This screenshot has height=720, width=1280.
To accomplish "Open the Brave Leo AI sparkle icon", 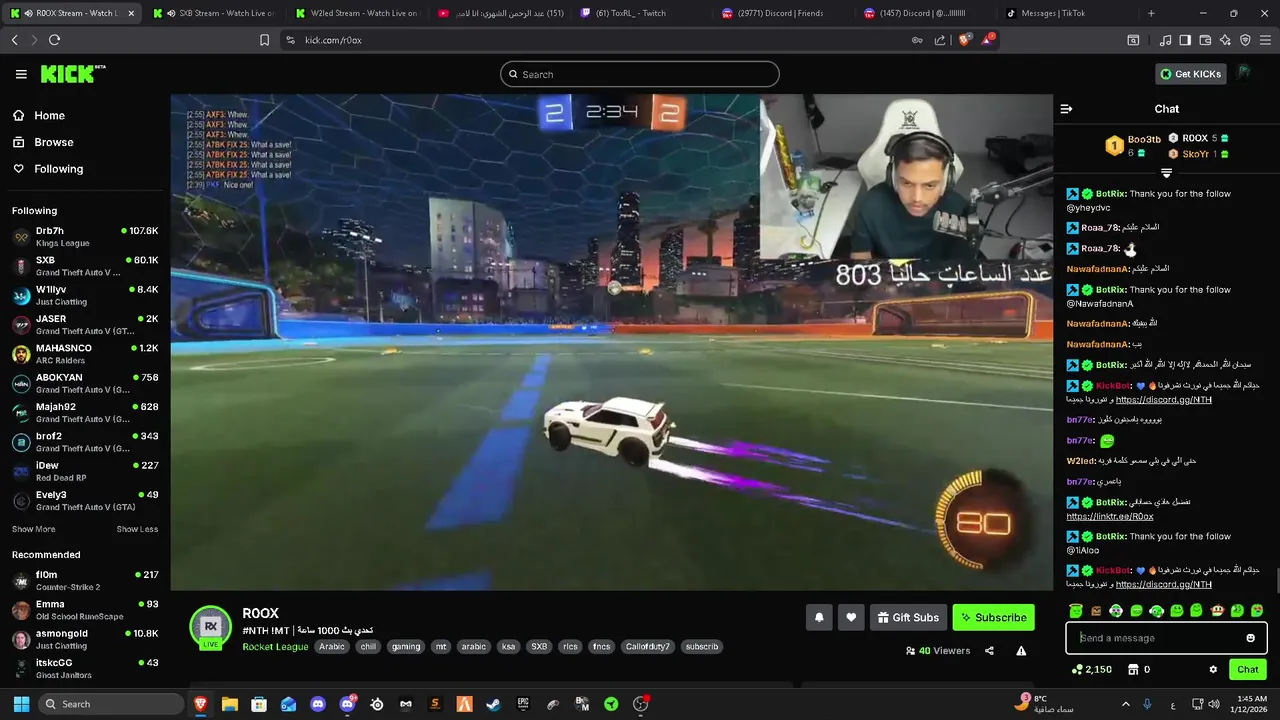I will [x=1225, y=40].
